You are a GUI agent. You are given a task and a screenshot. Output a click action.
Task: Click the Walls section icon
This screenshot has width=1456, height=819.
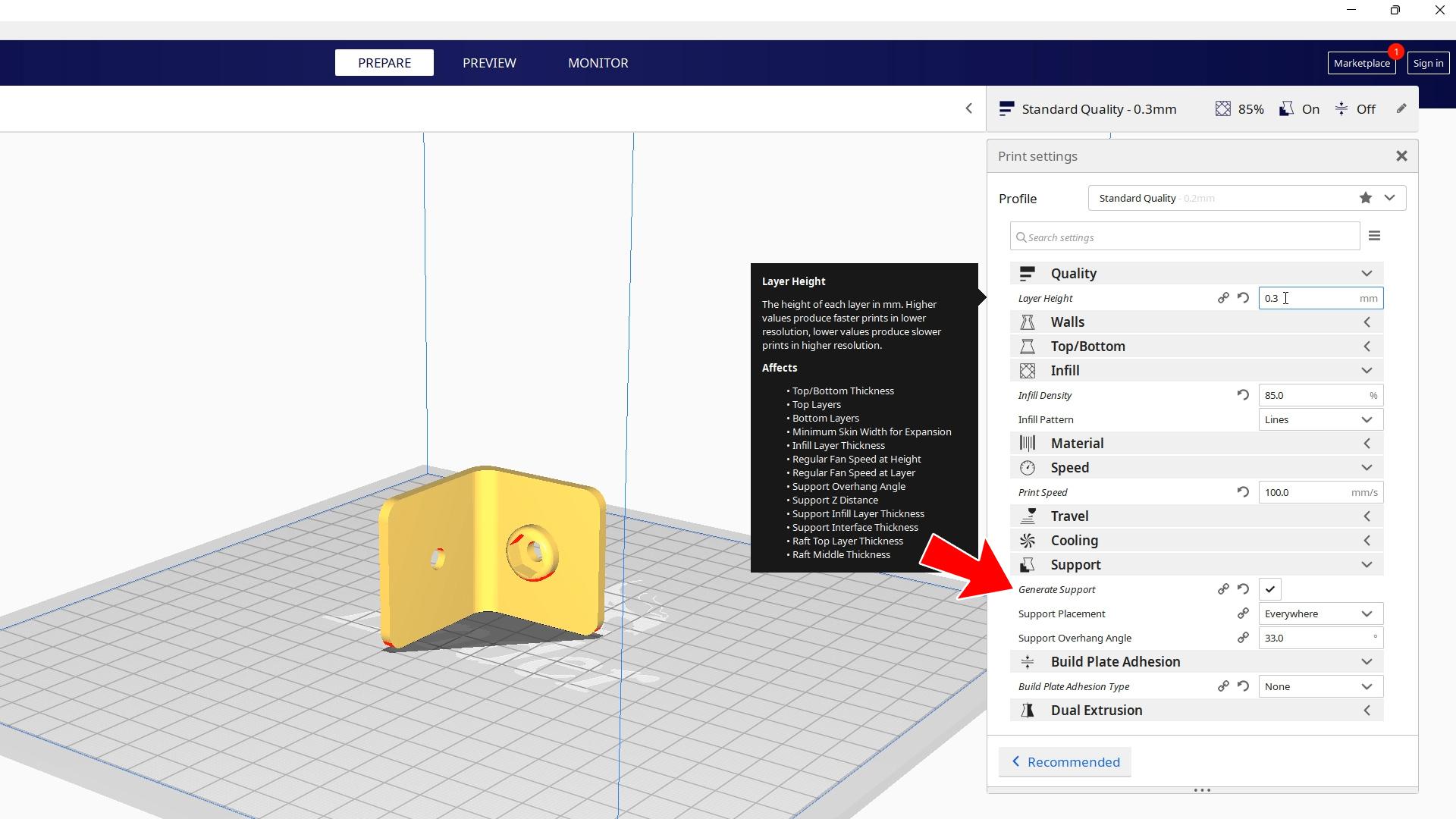coord(1028,322)
